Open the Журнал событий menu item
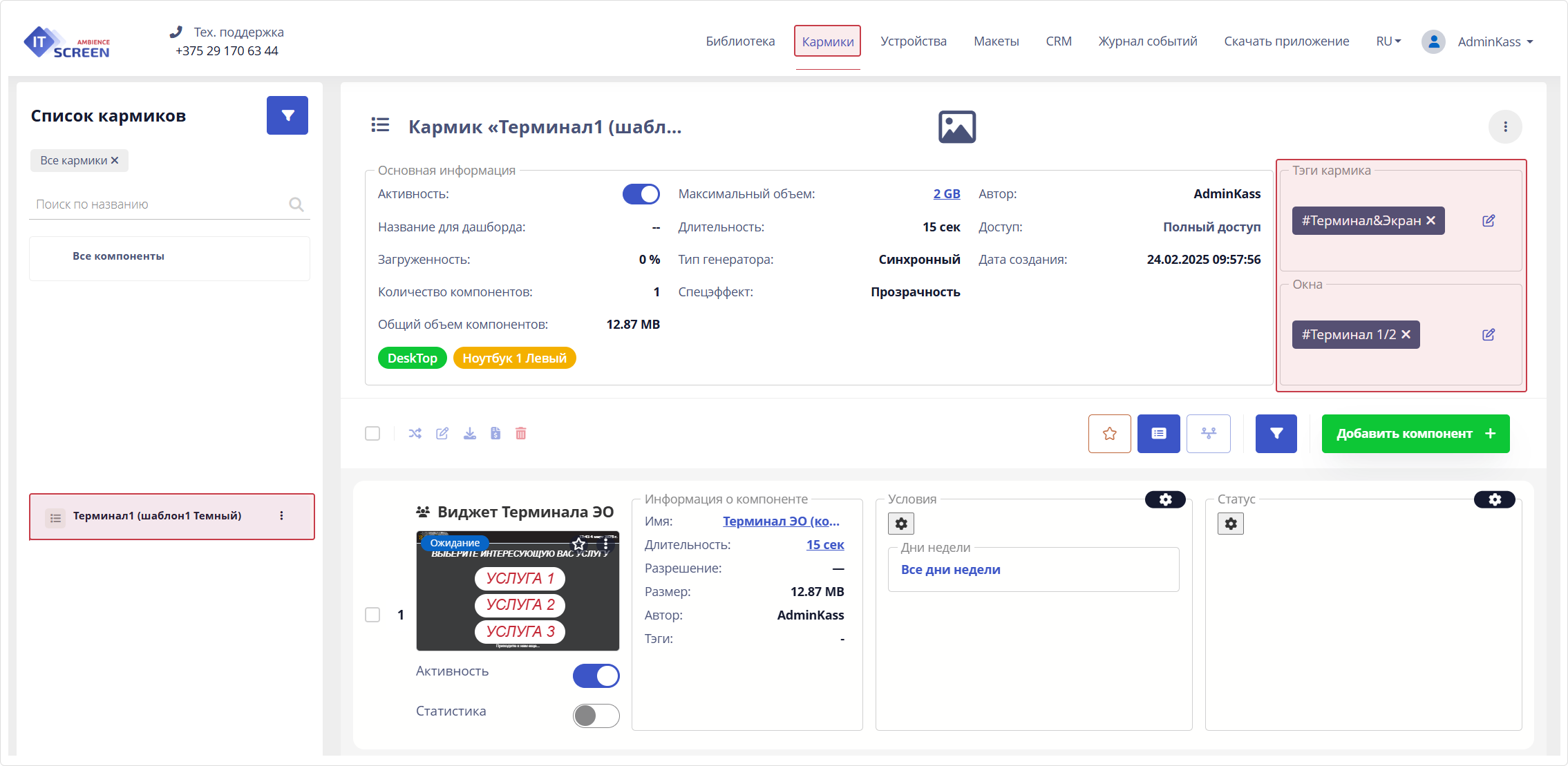The width and height of the screenshot is (1568, 766). 1147,41
